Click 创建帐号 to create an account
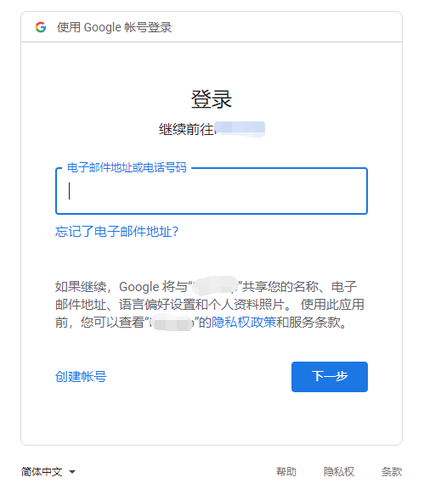Screen dimensions: 424x500 coord(81,377)
